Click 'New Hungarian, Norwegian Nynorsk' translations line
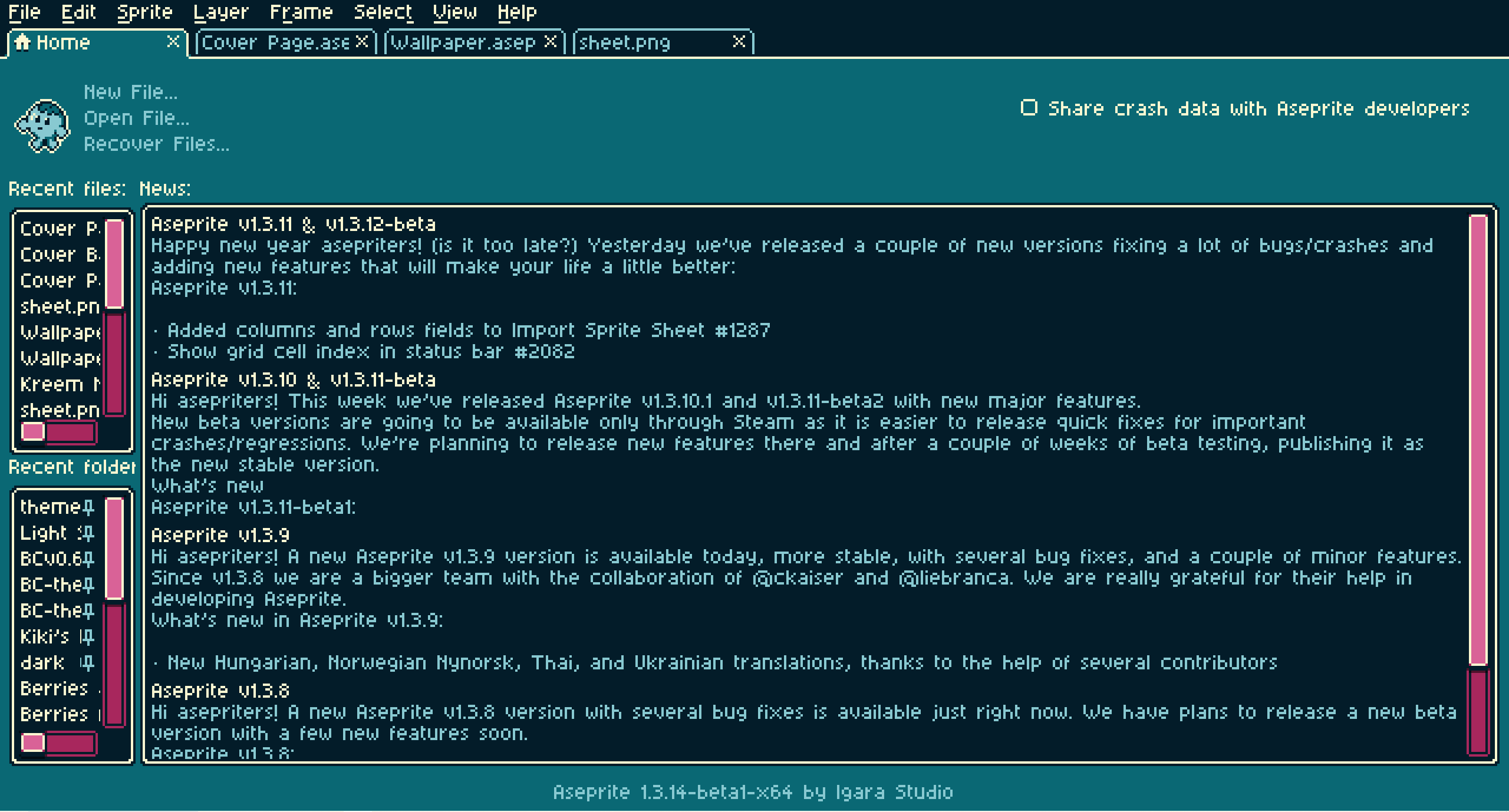 [714, 662]
